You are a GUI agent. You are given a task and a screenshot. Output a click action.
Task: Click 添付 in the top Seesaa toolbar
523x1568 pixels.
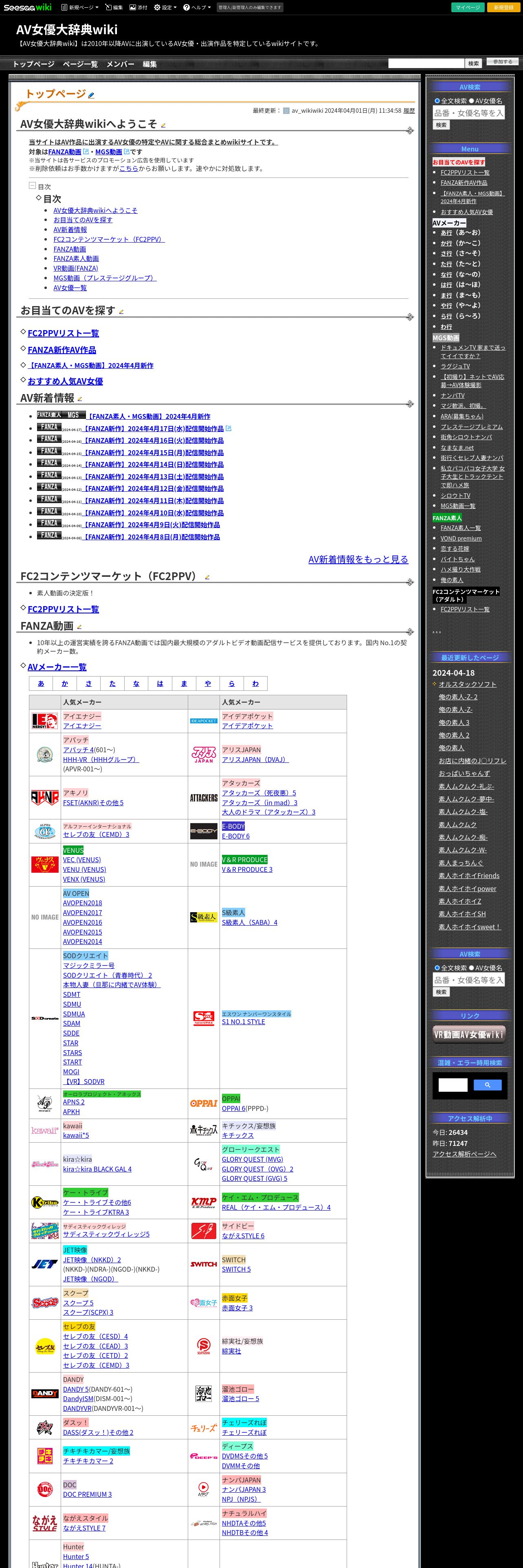(x=138, y=7)
